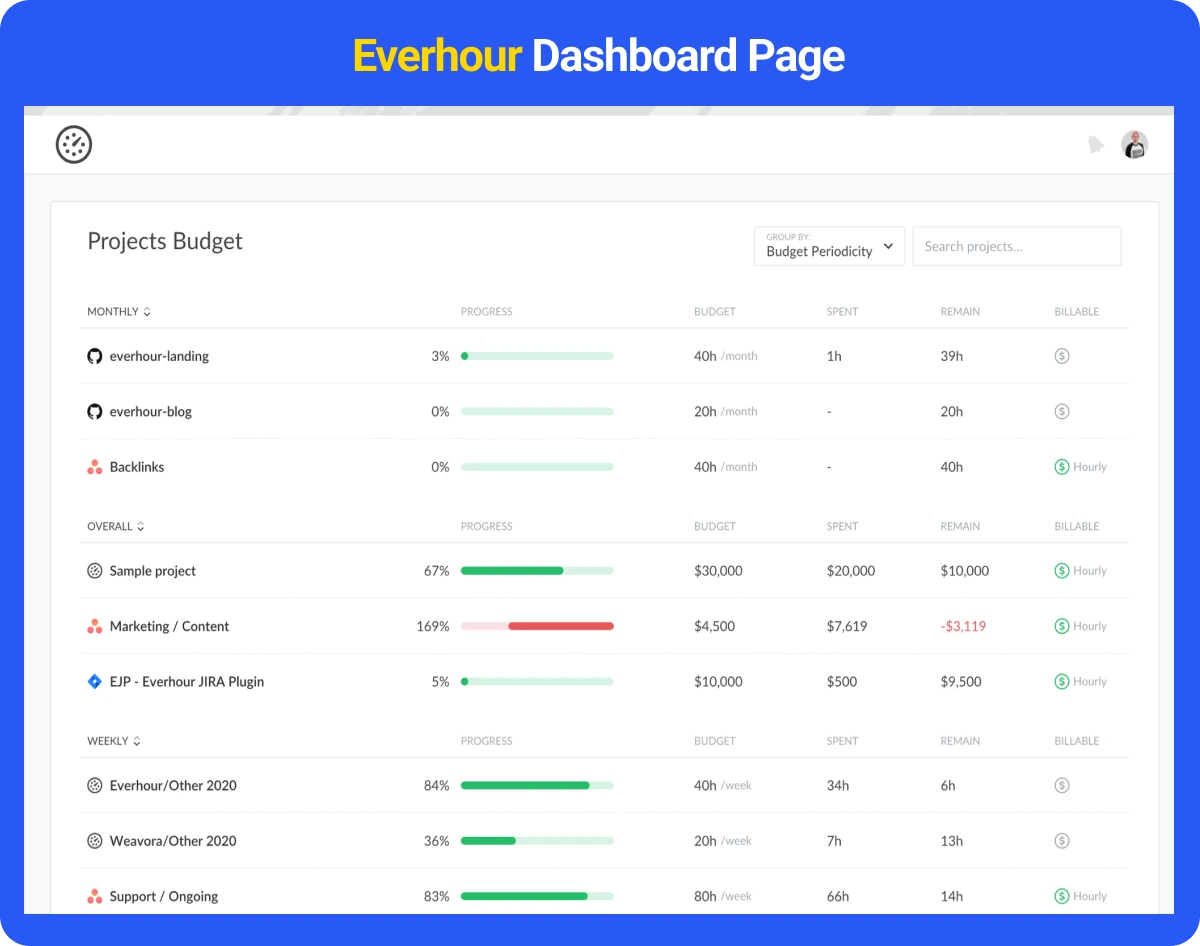
Task: Toggle Hourly billable icon for EJP plugin
Action: pyautogui.click(x=1062, y=682)
